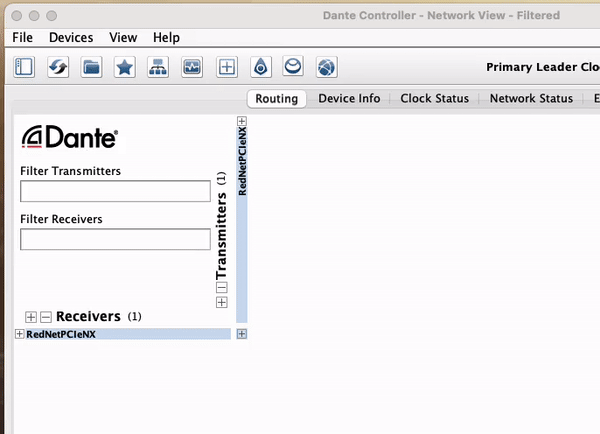Switch to the Clock Status tab
Screen dimensions: 600x434
pyautogui.click(x=434, y=99)
